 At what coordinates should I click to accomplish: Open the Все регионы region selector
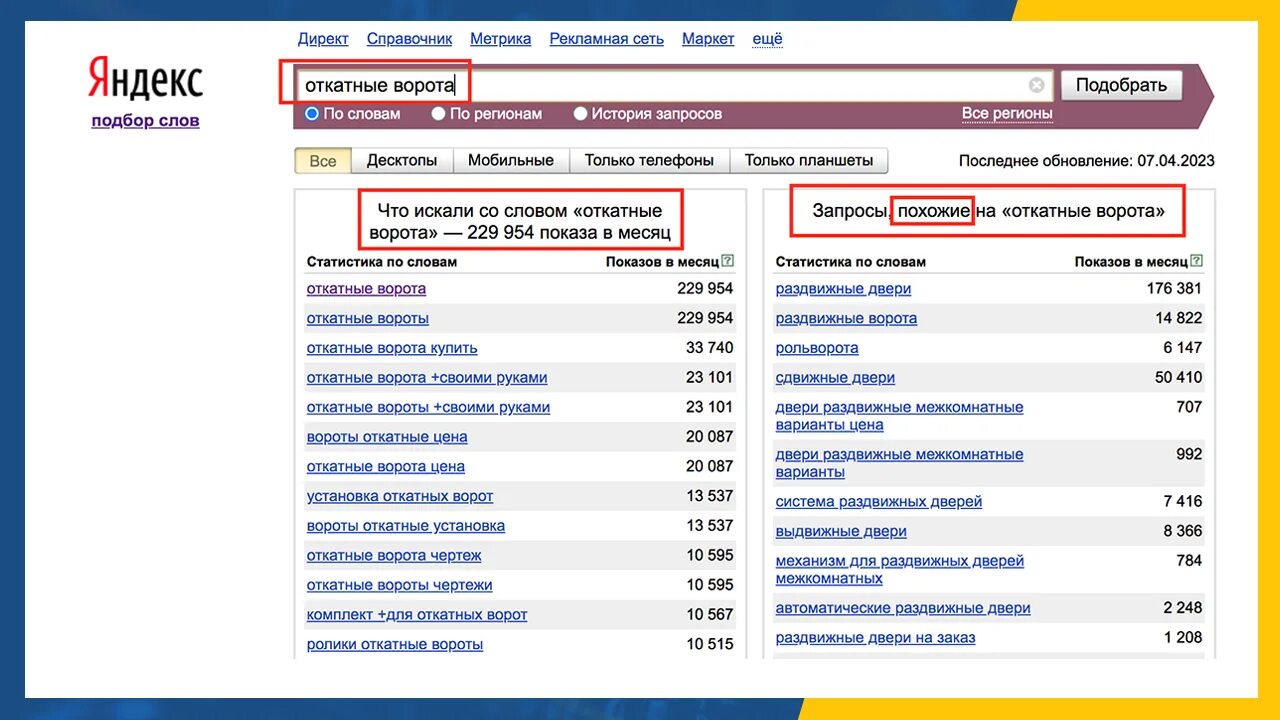pyautogui.click(x=1007, y=114)
